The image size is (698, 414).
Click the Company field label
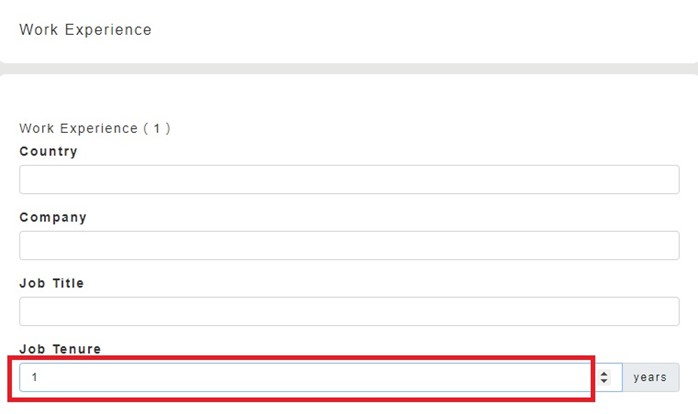point(53,218)
